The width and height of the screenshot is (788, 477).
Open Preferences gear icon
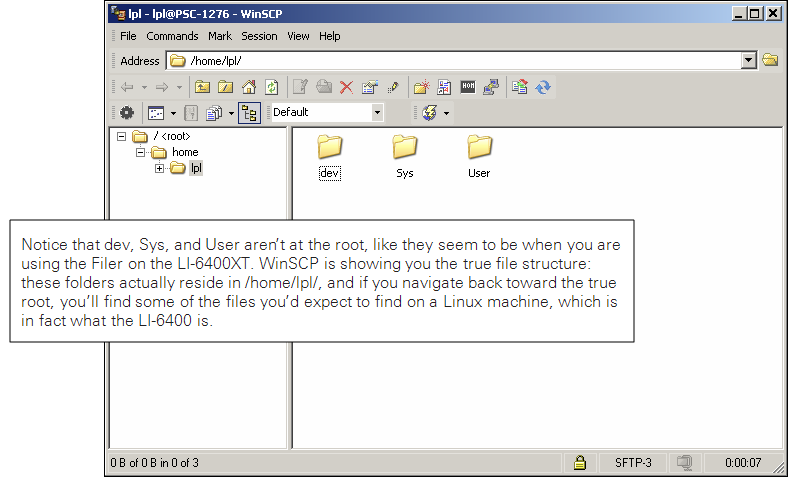pos(127,113)
